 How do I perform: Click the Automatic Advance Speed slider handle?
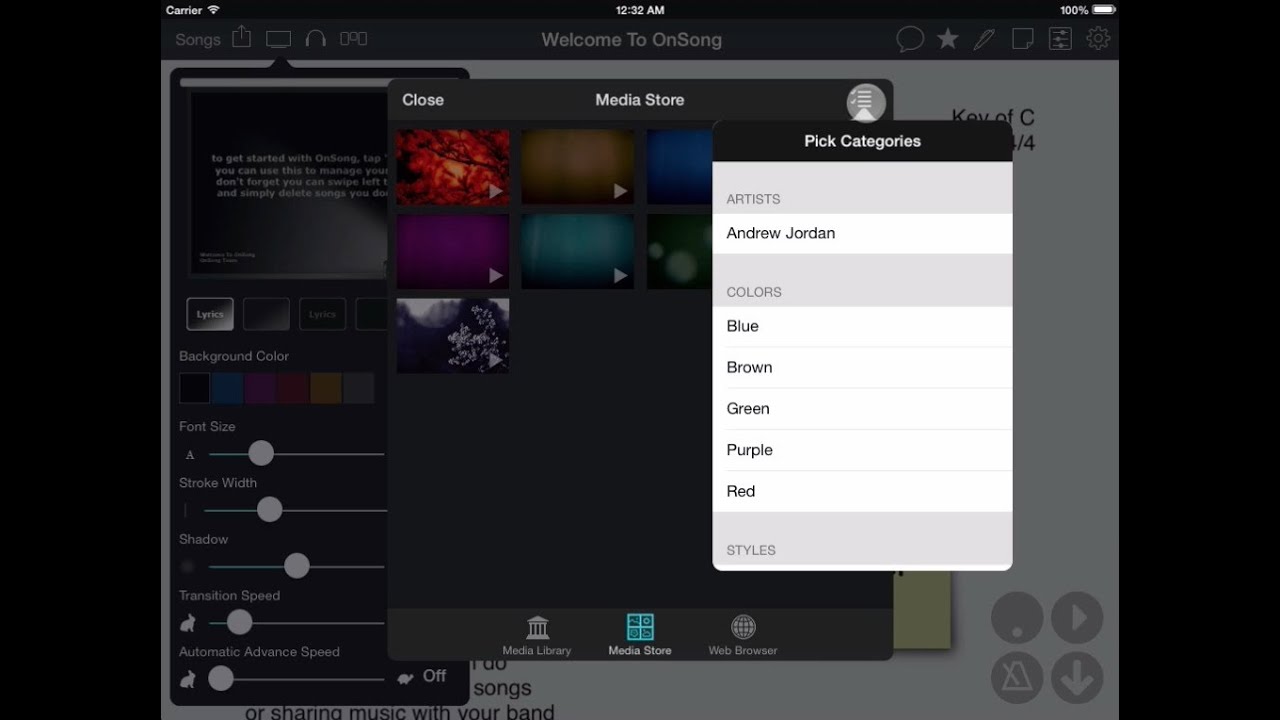tap(221, 679)
